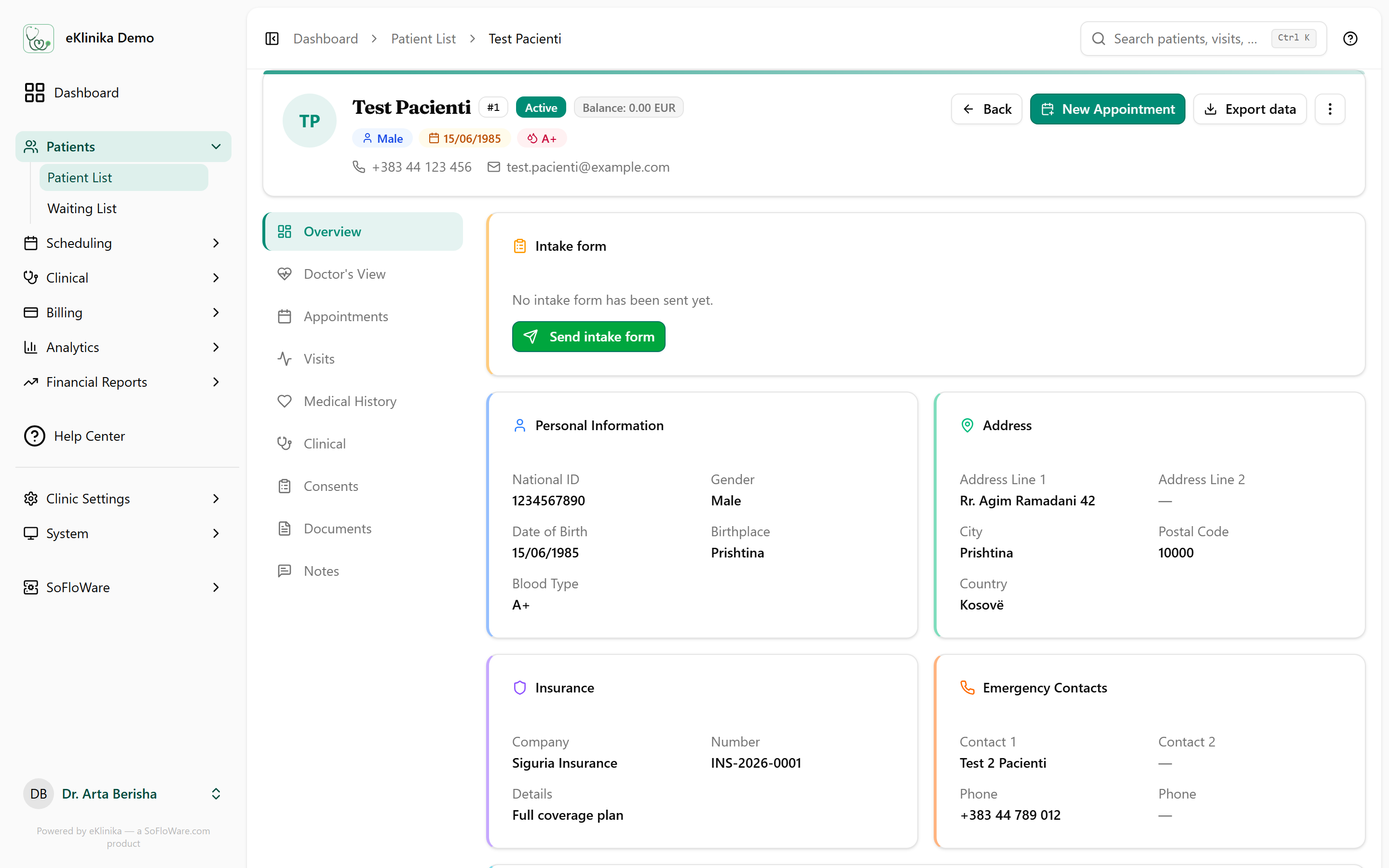Screen dimensions: 1389x868
Task: Open the three-dot more options menu
Action: (x=1330, y=109)
